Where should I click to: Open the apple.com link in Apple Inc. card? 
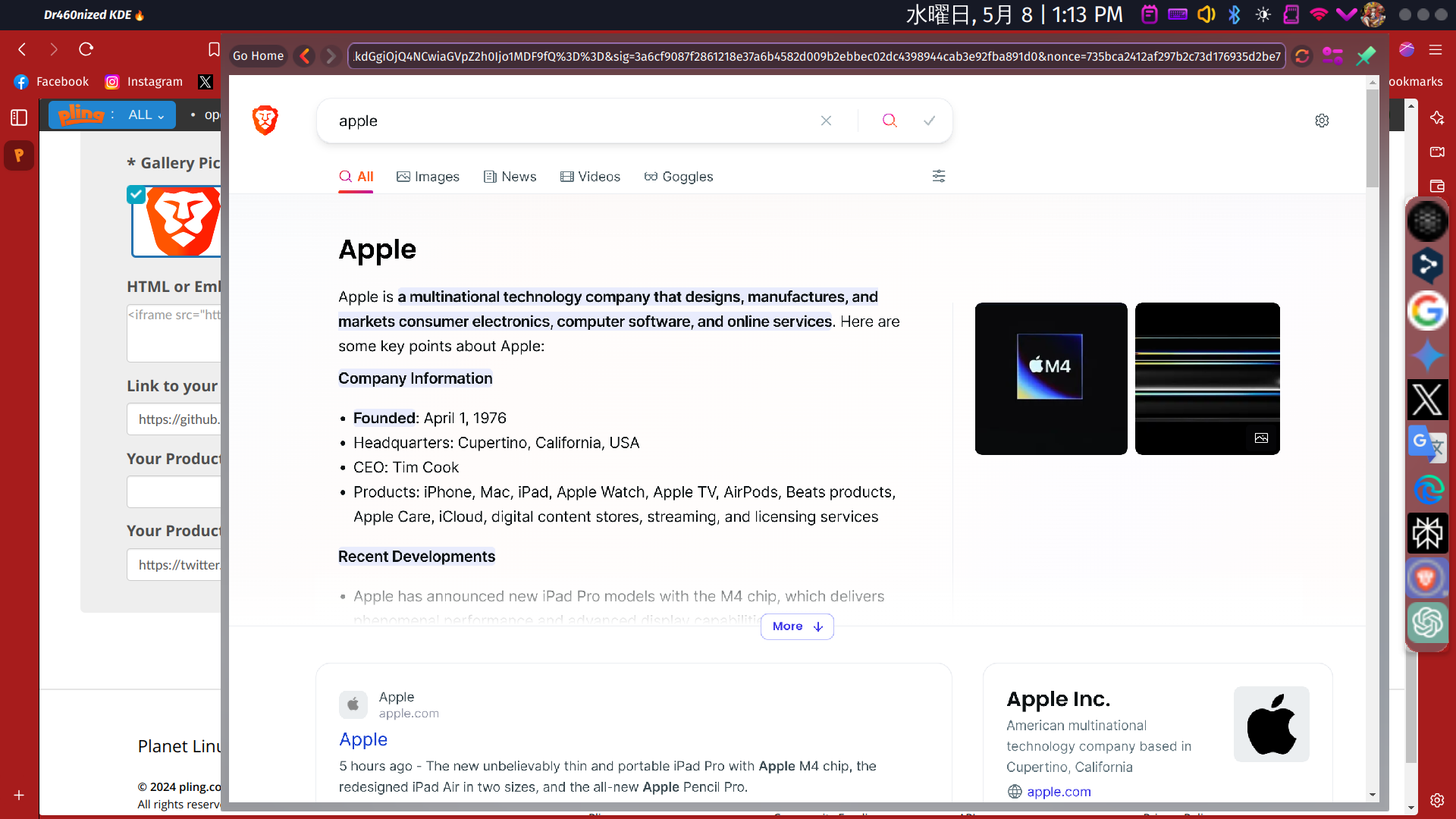tap(1059, 792)
